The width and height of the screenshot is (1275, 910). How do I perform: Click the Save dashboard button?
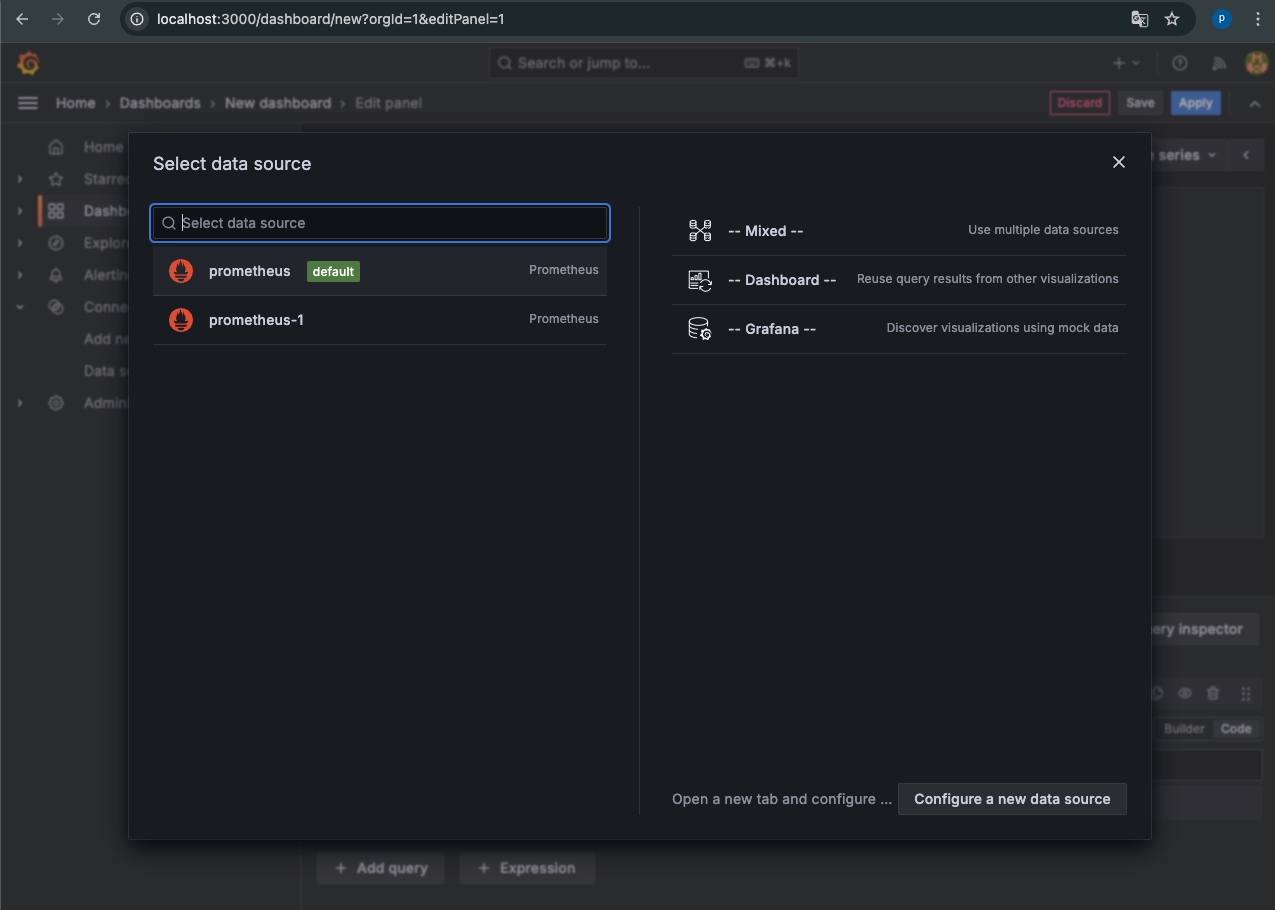point(1140,103)
